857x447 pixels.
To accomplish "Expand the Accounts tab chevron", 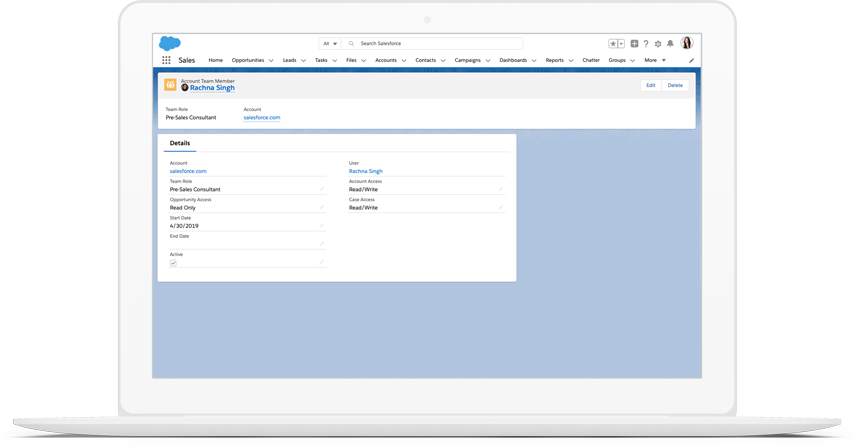I will 404,61.
